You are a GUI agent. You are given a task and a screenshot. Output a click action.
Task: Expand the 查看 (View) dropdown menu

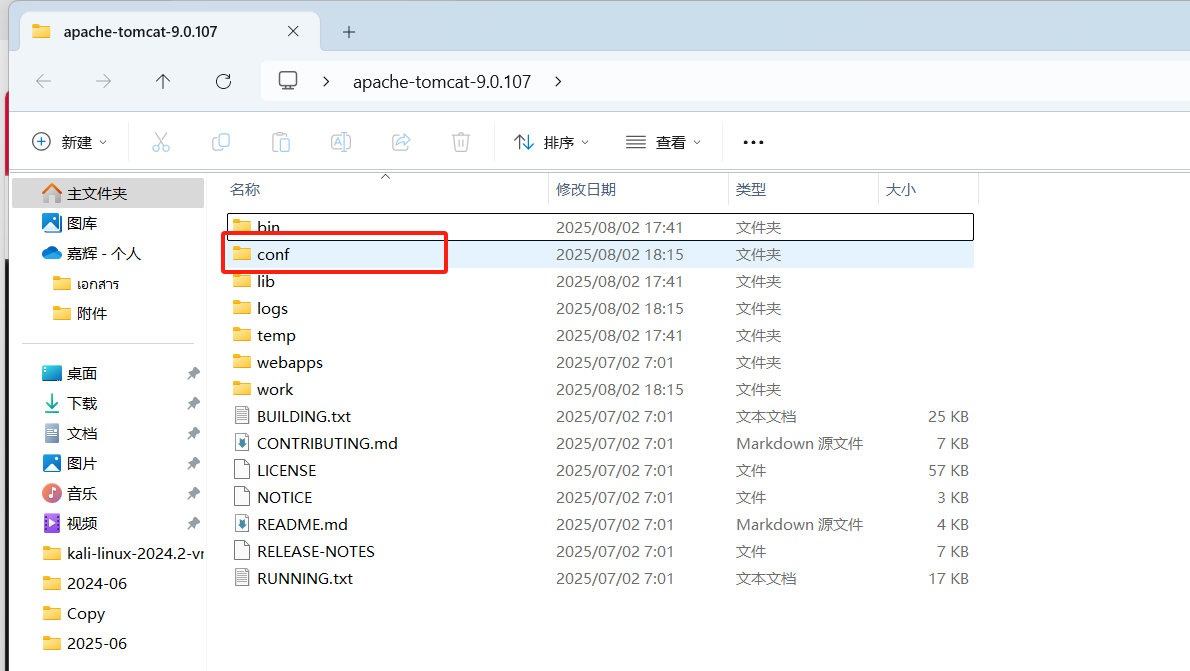(663, 142)
